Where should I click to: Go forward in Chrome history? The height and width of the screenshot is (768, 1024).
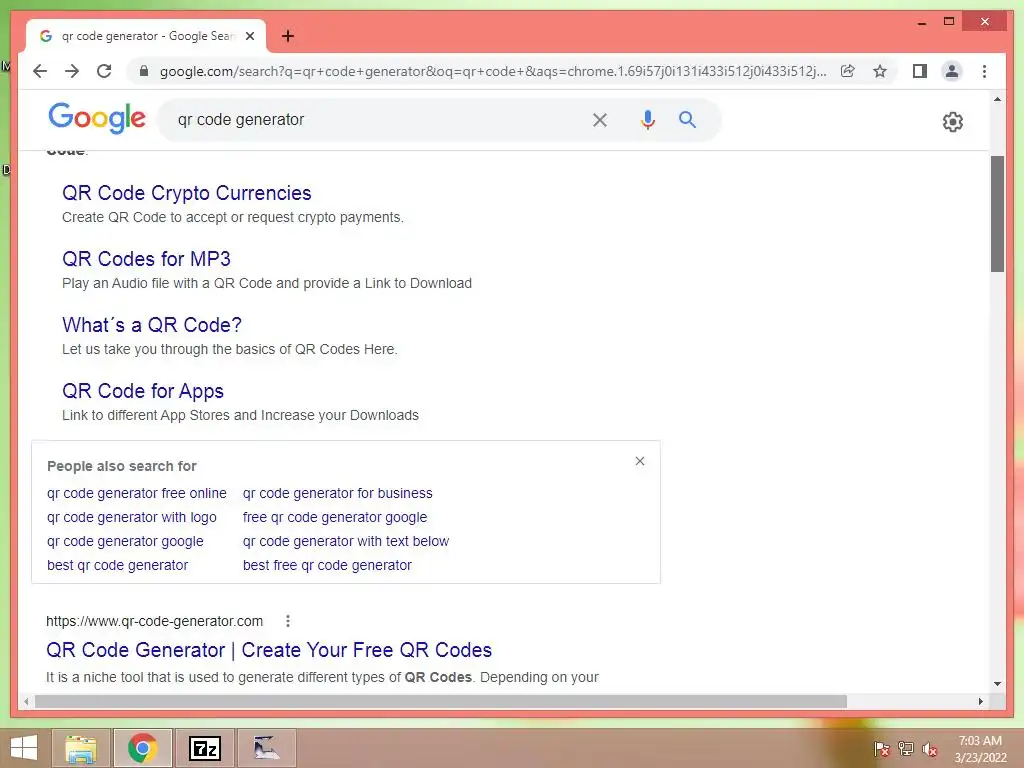(72, 71)
